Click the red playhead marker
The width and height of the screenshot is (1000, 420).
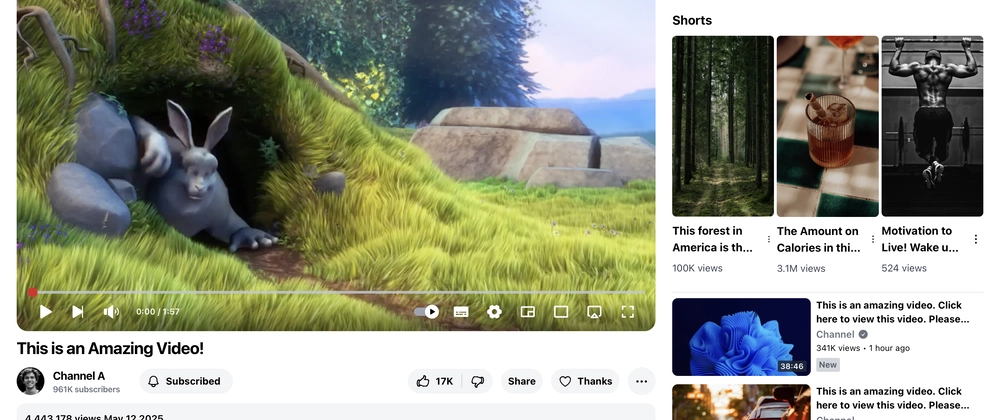coord(33,293)
